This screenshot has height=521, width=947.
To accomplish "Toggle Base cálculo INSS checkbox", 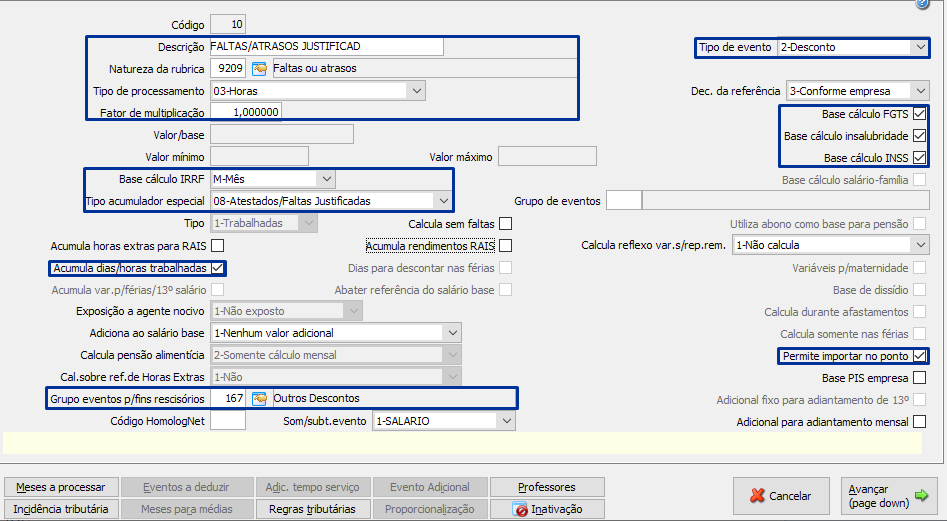I will (919, 158).
